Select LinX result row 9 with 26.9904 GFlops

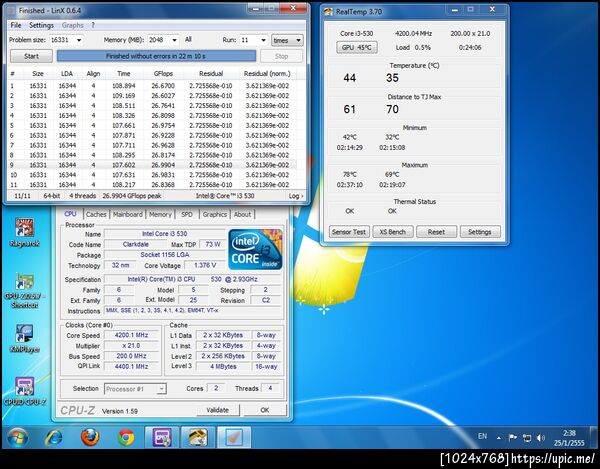pos(152,165)
